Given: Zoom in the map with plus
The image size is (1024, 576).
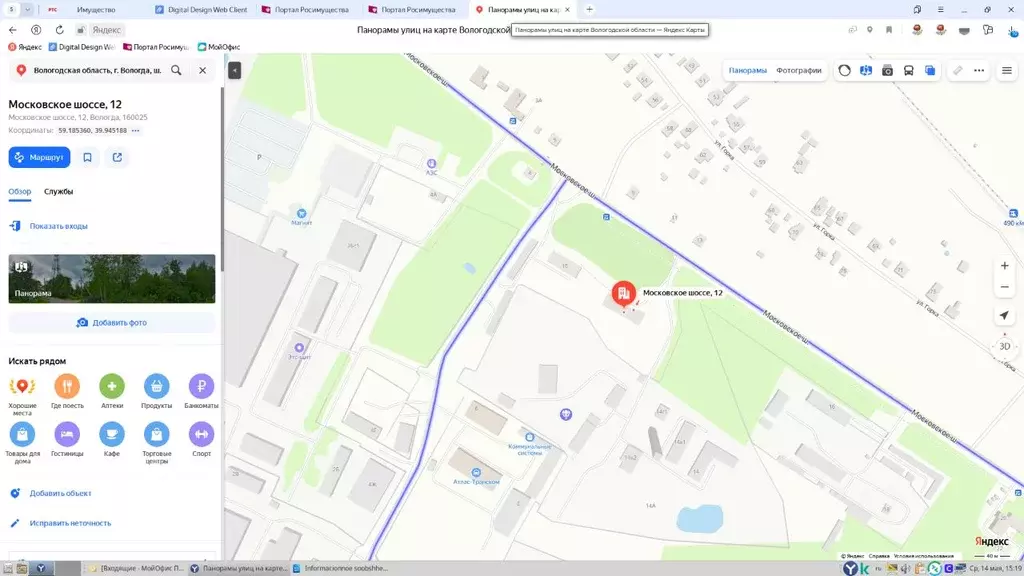Looking at the screenshot, I should (x=1004, y=266).
